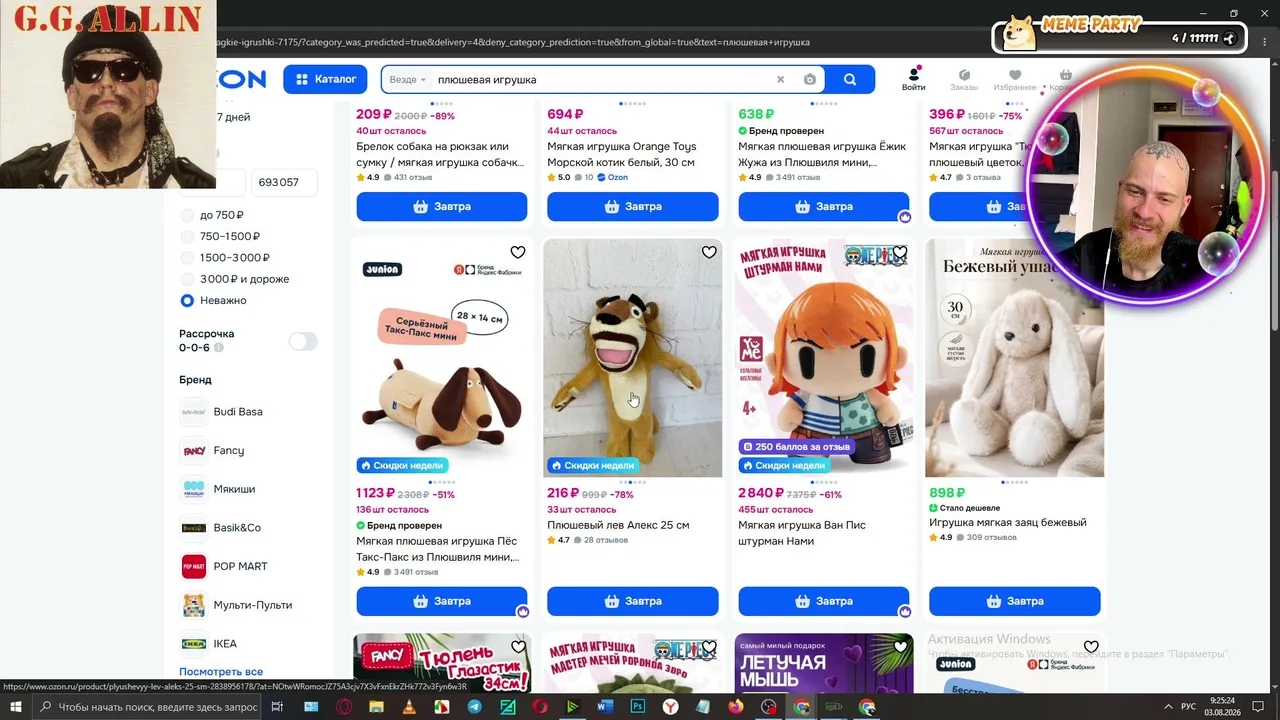This screenshot has width=1280, height=720.
Task: Add Такс-Пакс dog toy to favorites
Action: click(517, 252)
